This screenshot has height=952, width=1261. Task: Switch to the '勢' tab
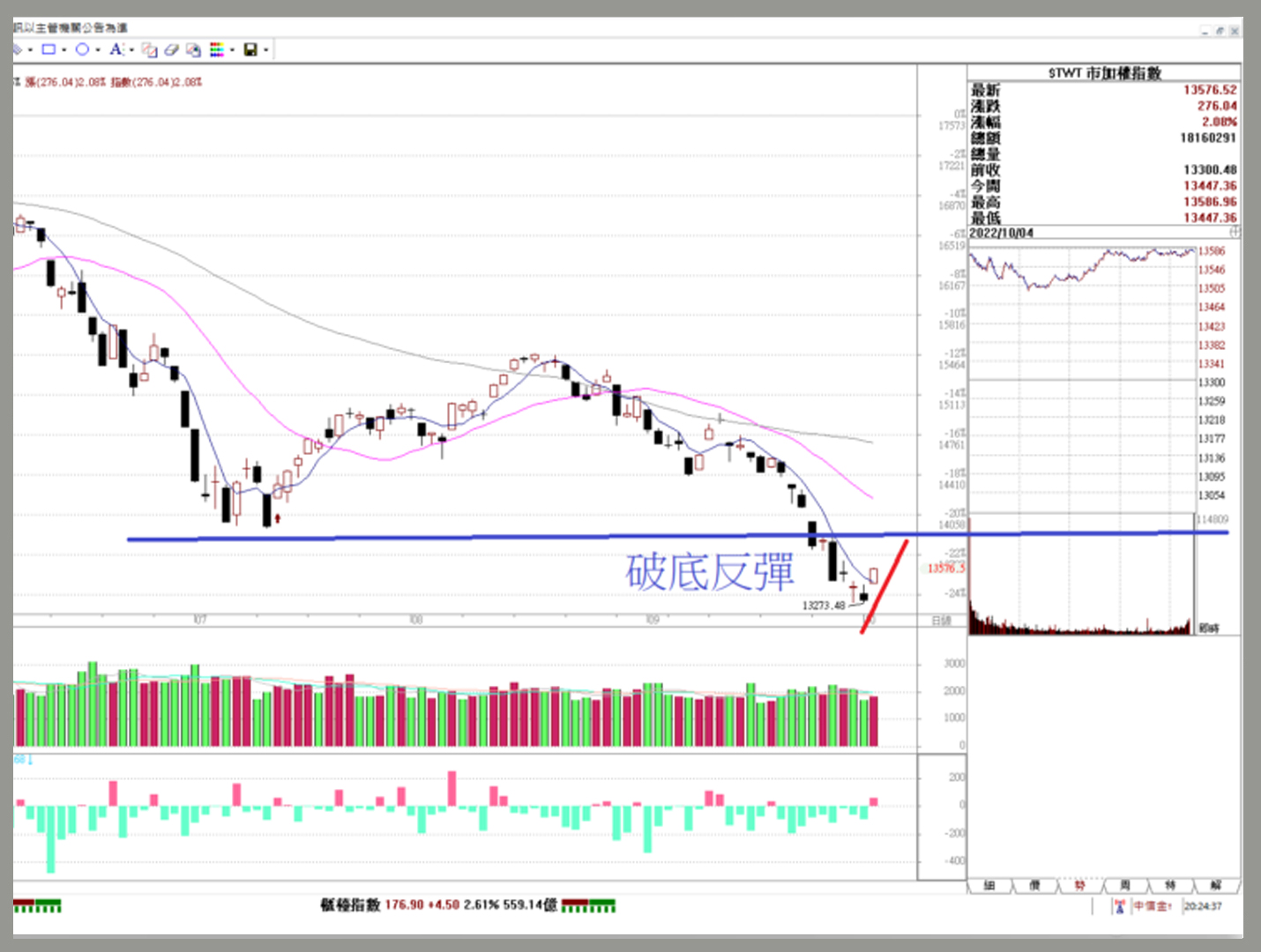pyautogui.click(x=1079, y=885)
